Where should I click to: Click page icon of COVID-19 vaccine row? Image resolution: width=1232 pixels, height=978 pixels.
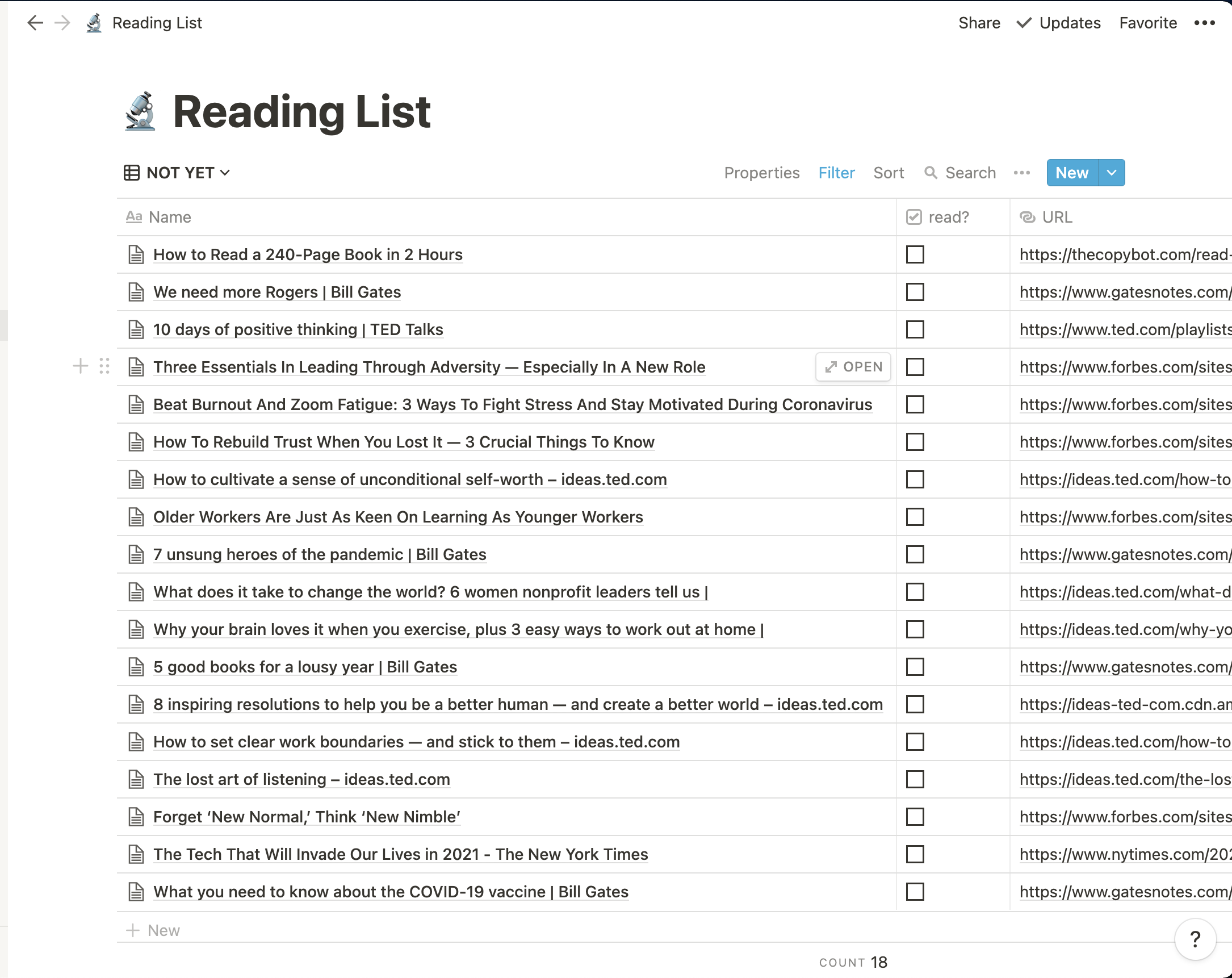point(136,892)
